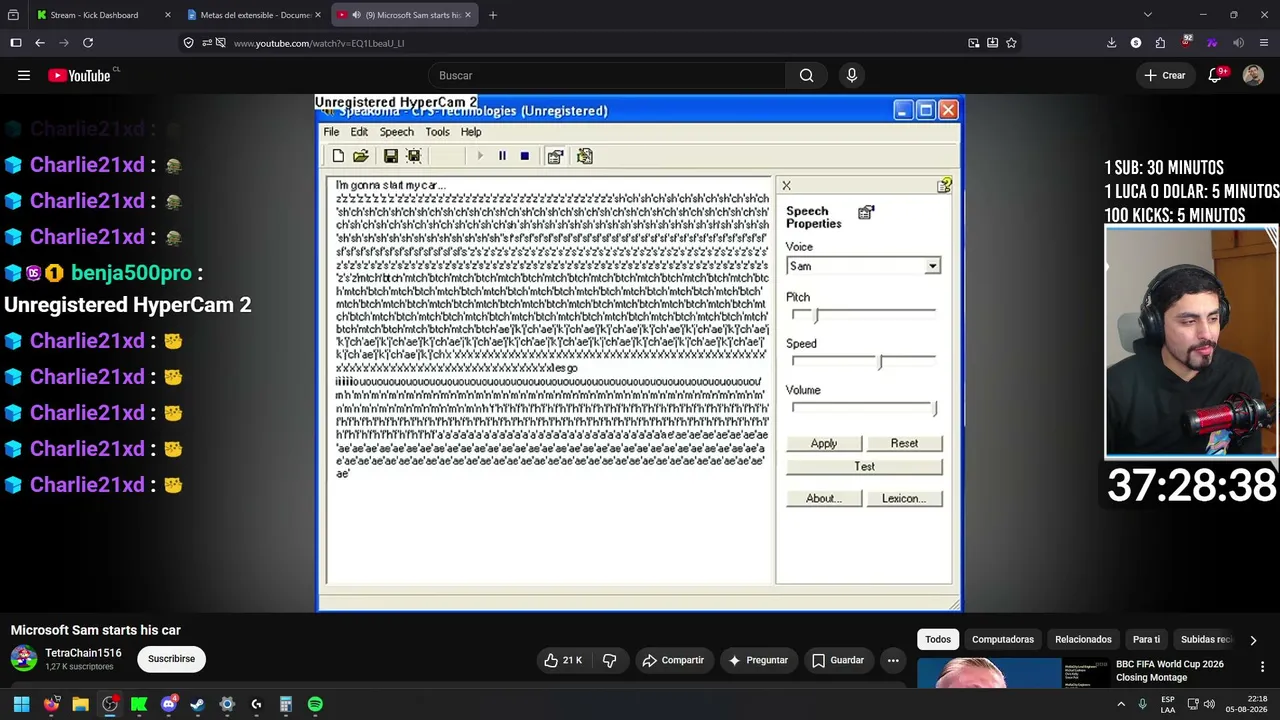Viewport: 1280px width, 720px height.
Task: Toggle the browser sidebar button
Action: click(x=16, y=43)
